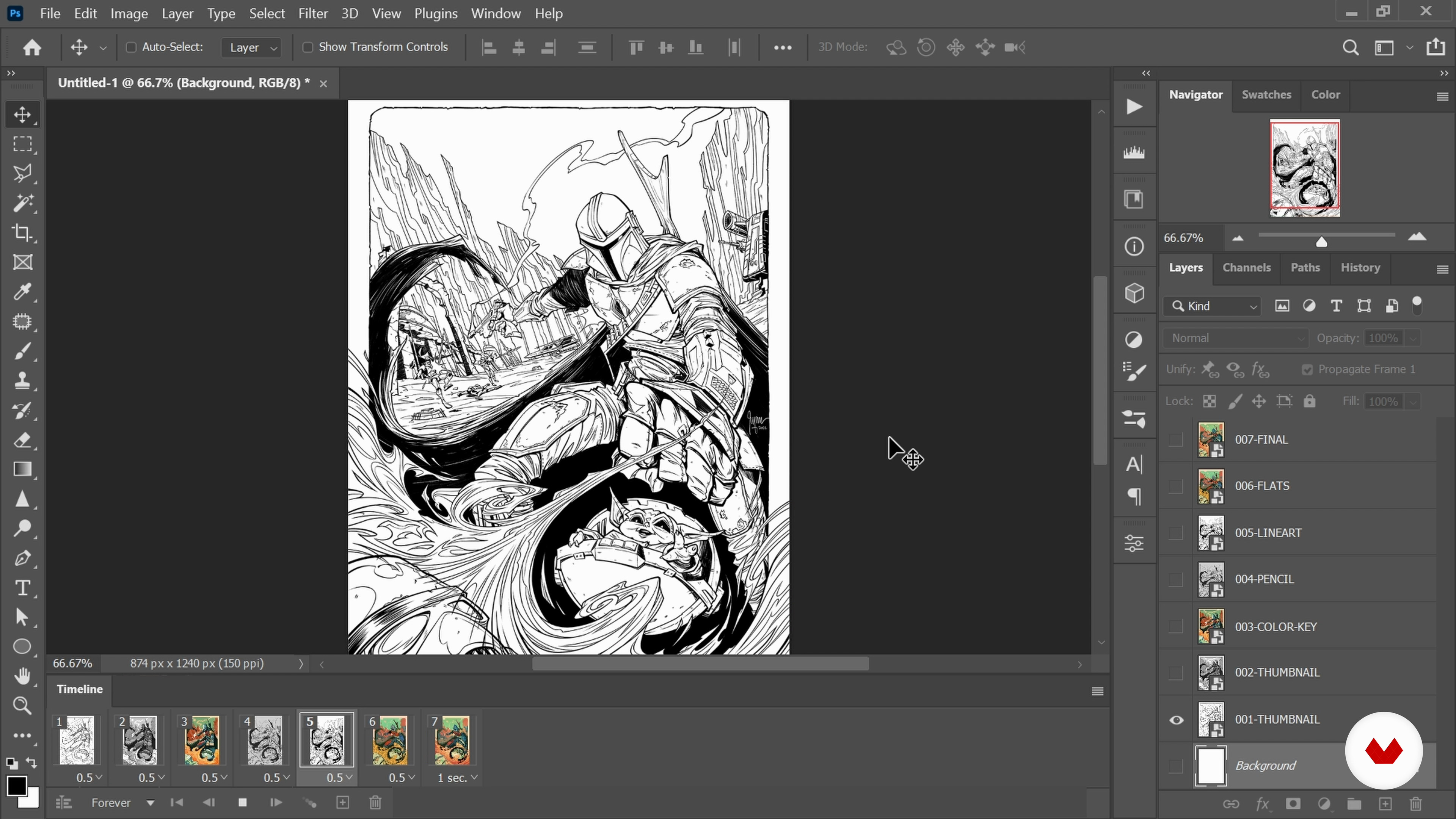Viewport: 1456px width, 819px height.
Task: Open the Actions panel play icon
Action: 1134,107
